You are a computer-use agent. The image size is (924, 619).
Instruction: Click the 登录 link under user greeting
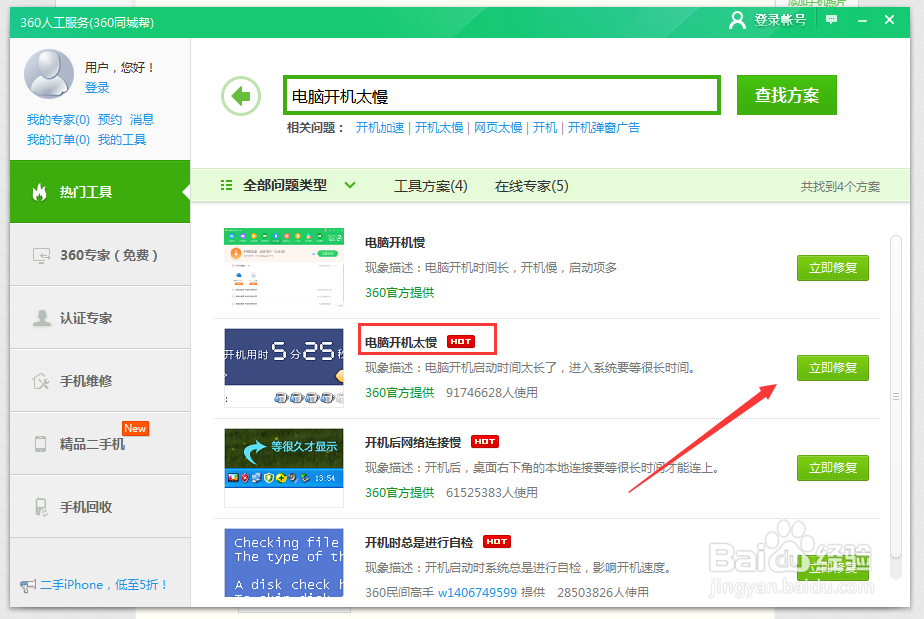pyautogui.click(x=97, y=88)
